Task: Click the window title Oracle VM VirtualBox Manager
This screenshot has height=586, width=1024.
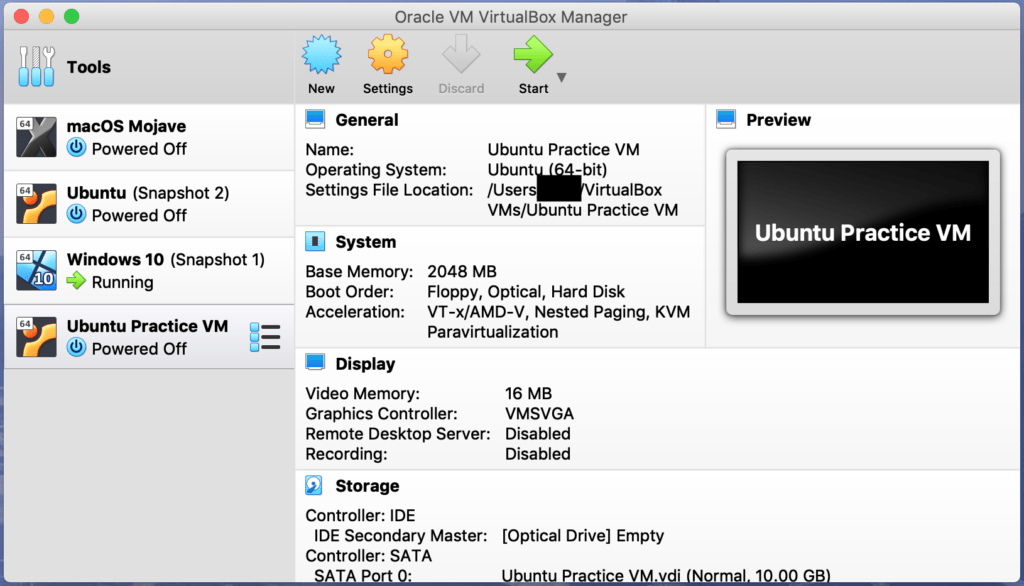Action: coord(511,17)
